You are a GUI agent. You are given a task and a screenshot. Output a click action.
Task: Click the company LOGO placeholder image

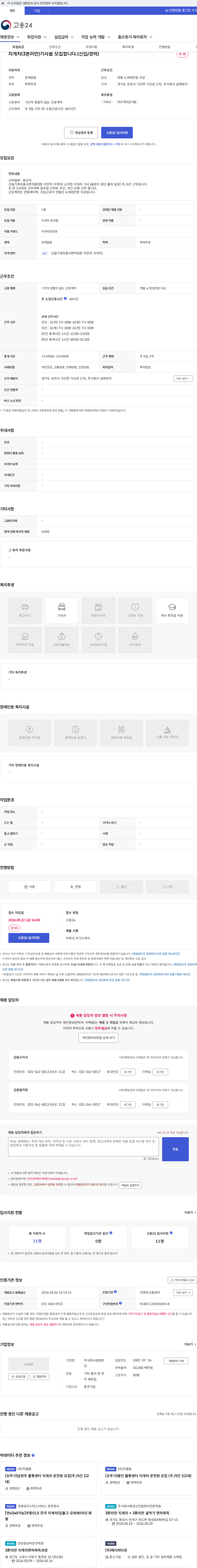click(29, 1364)
